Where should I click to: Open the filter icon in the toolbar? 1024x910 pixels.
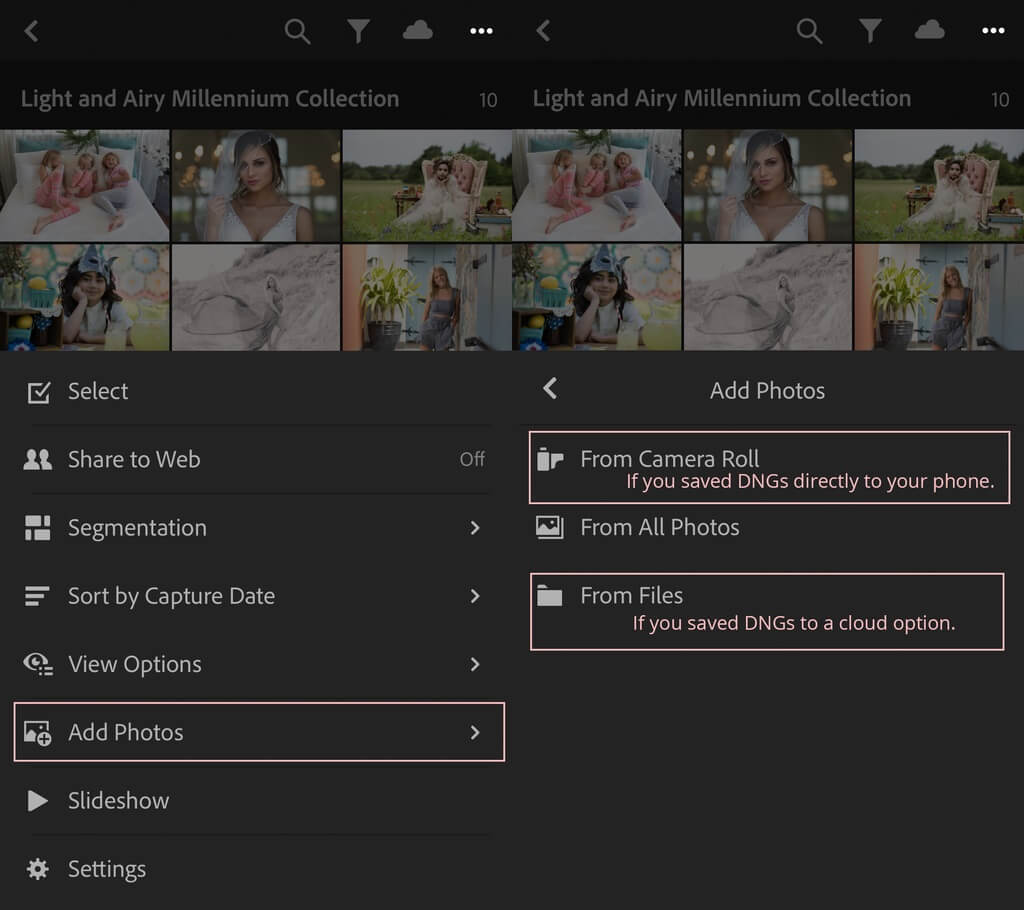tap(359, 31)
